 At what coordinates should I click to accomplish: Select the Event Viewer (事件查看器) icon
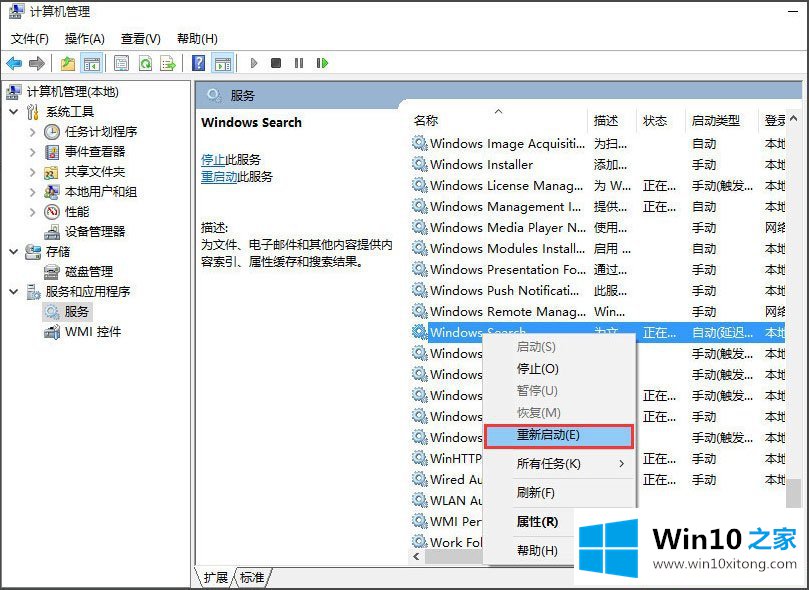(x=52, y=152)
